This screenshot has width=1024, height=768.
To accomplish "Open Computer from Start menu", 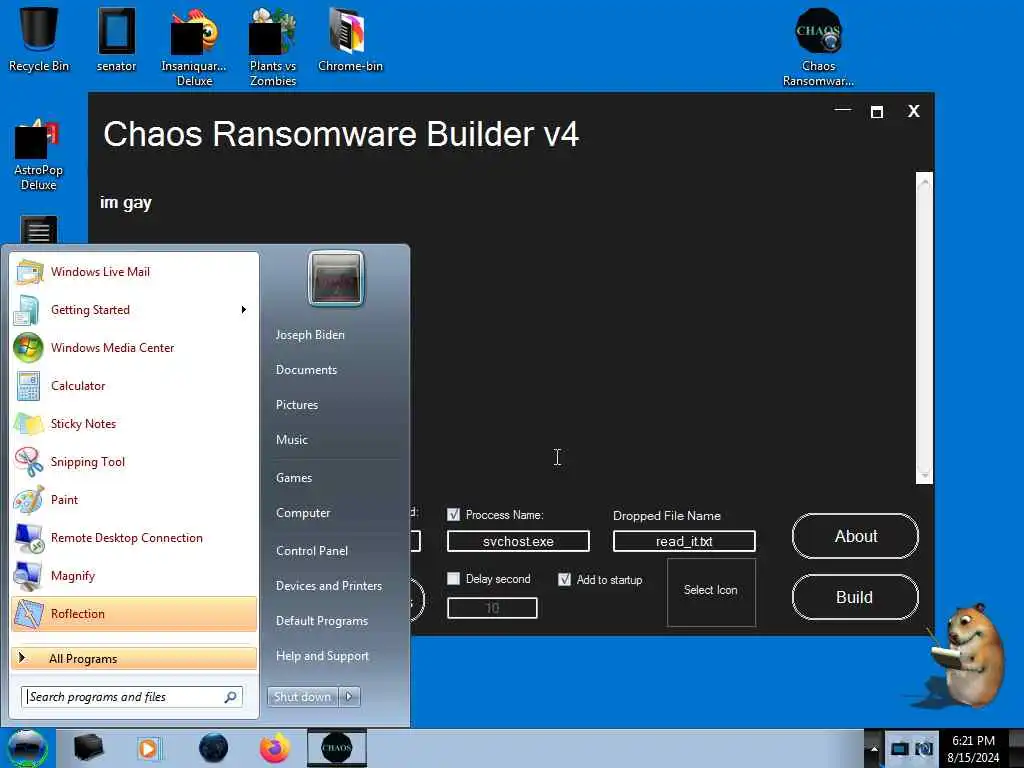I will click(303, 513).
